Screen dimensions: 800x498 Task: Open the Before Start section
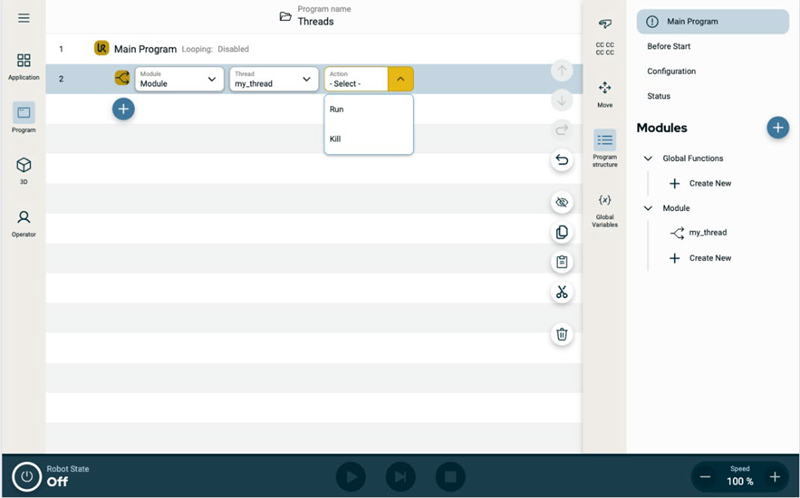(669, 46)
